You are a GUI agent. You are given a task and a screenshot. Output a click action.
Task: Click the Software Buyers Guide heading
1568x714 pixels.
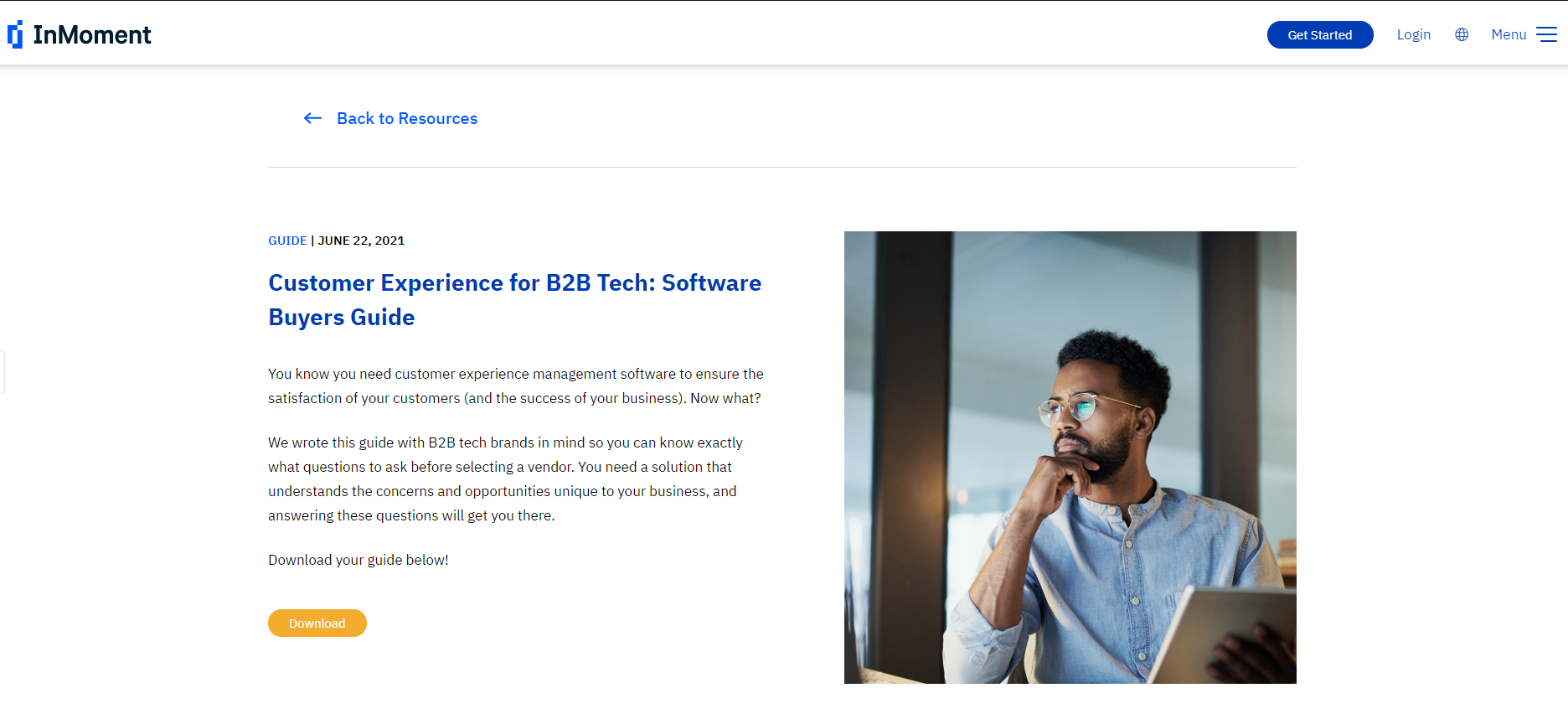point(514,300)
